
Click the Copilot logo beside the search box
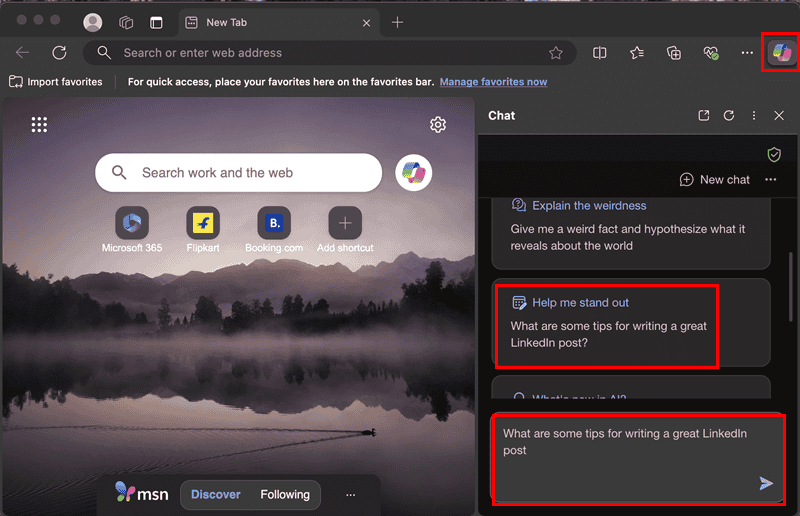point(413,173)
